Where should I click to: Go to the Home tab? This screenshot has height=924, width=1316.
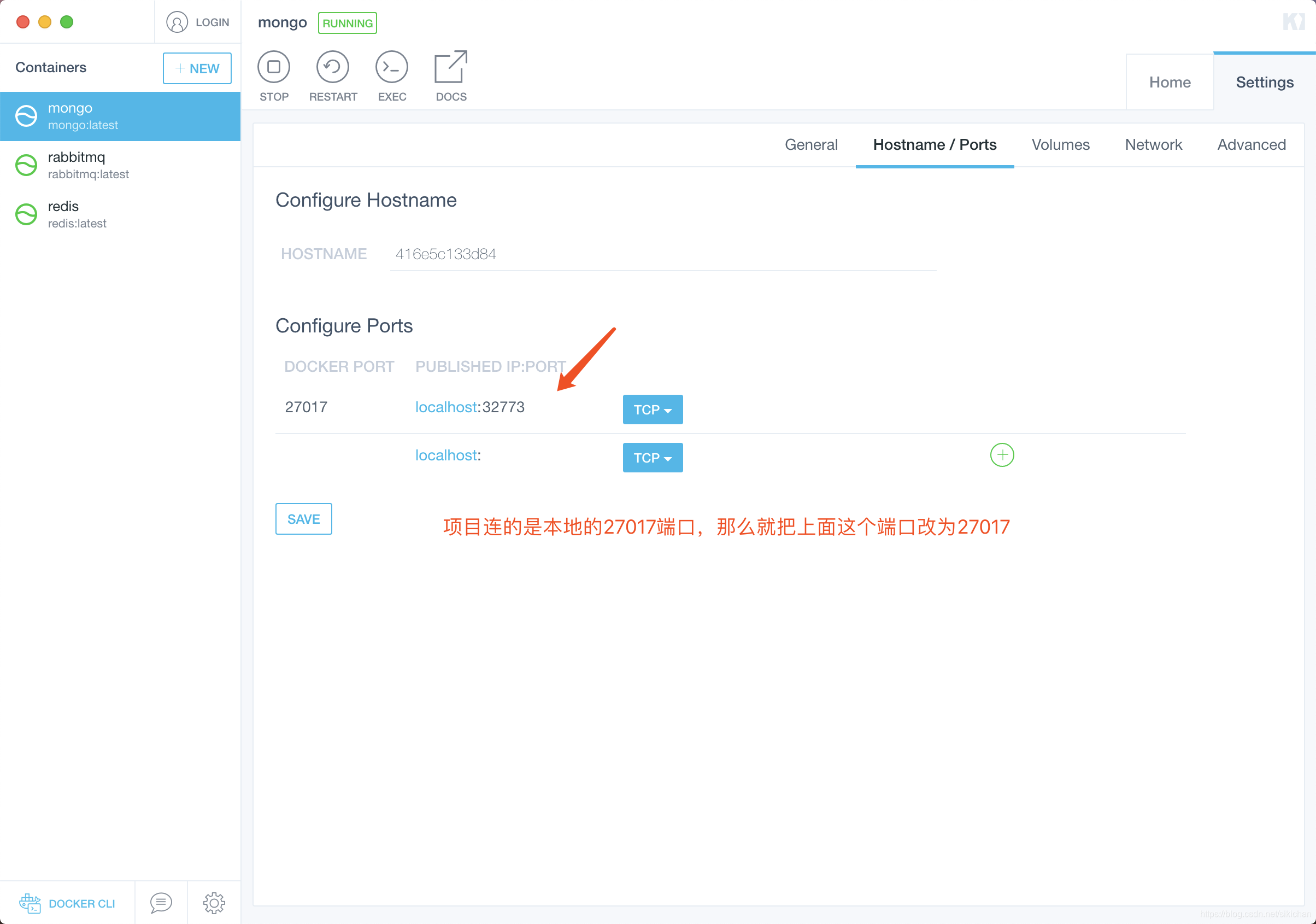(1170, 82)
